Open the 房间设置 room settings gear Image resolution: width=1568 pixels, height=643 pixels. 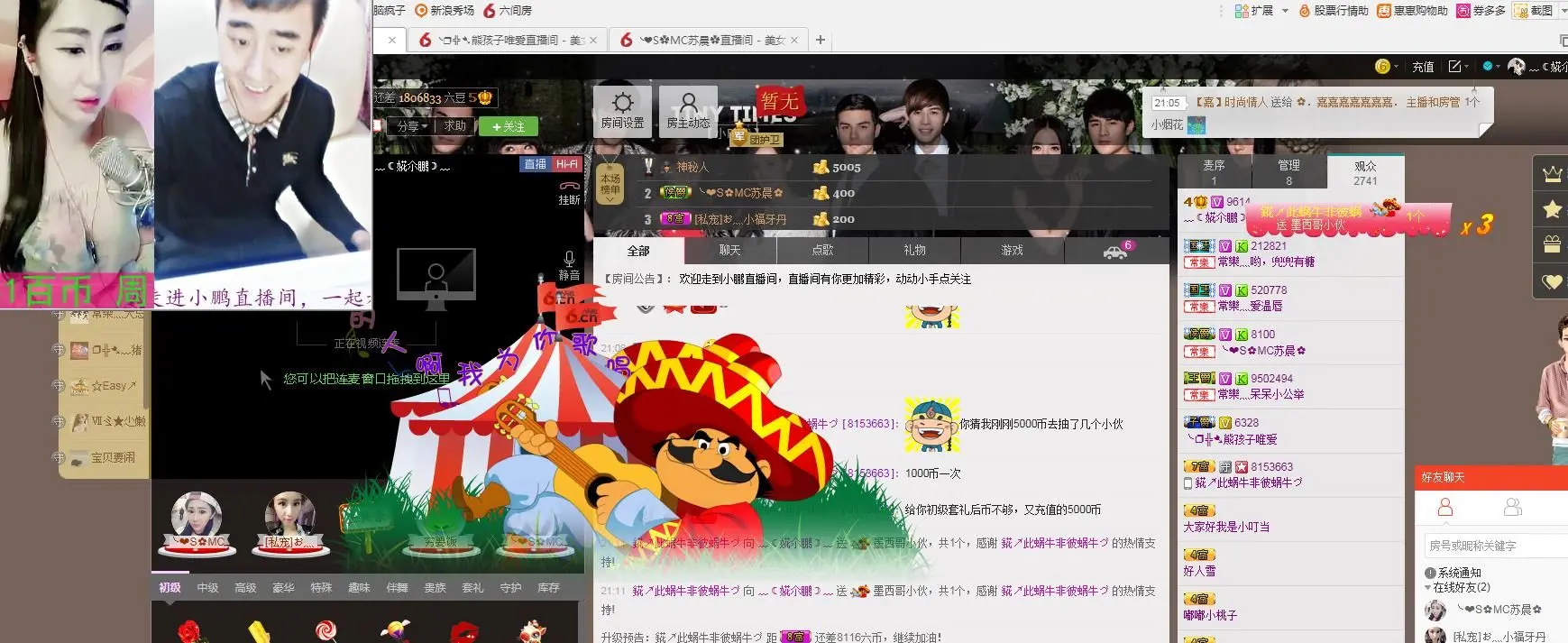point(622,111)
